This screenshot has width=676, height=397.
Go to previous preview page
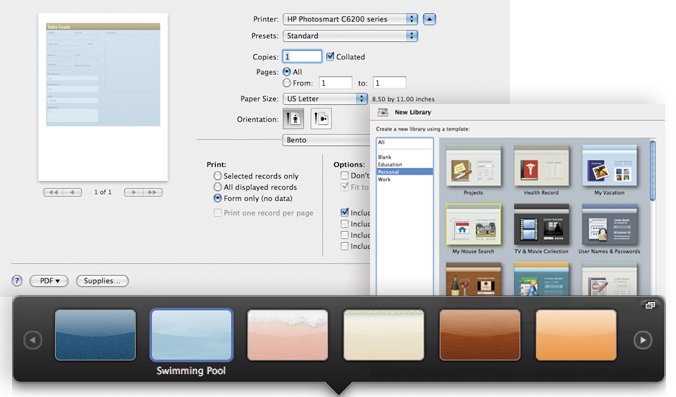pyautogui.click(x=72, y=192)
